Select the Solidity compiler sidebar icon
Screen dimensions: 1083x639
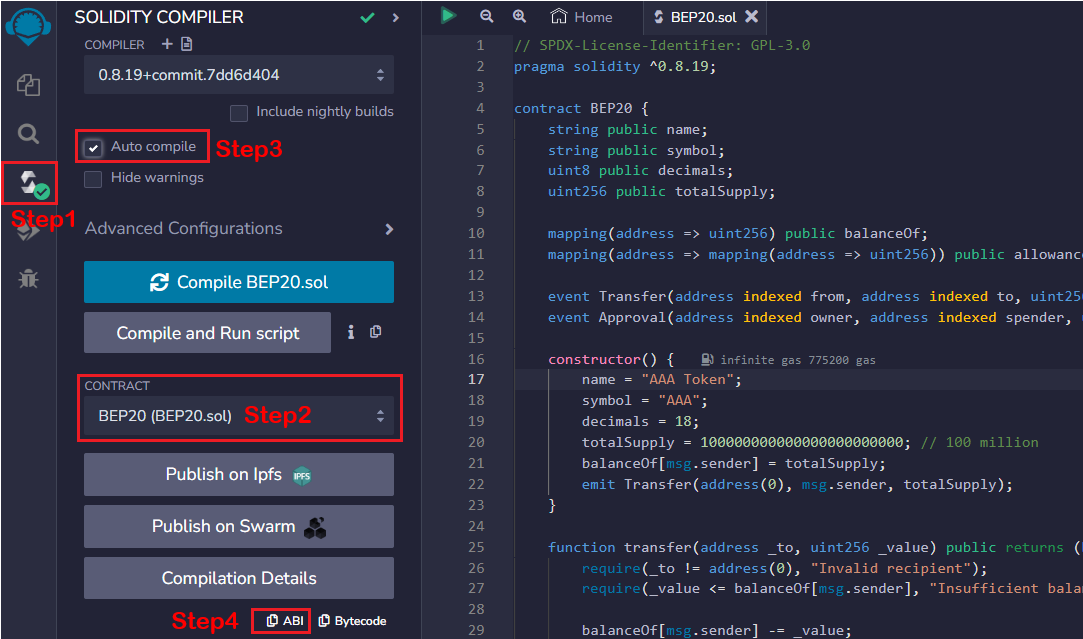tap(29, 183)
